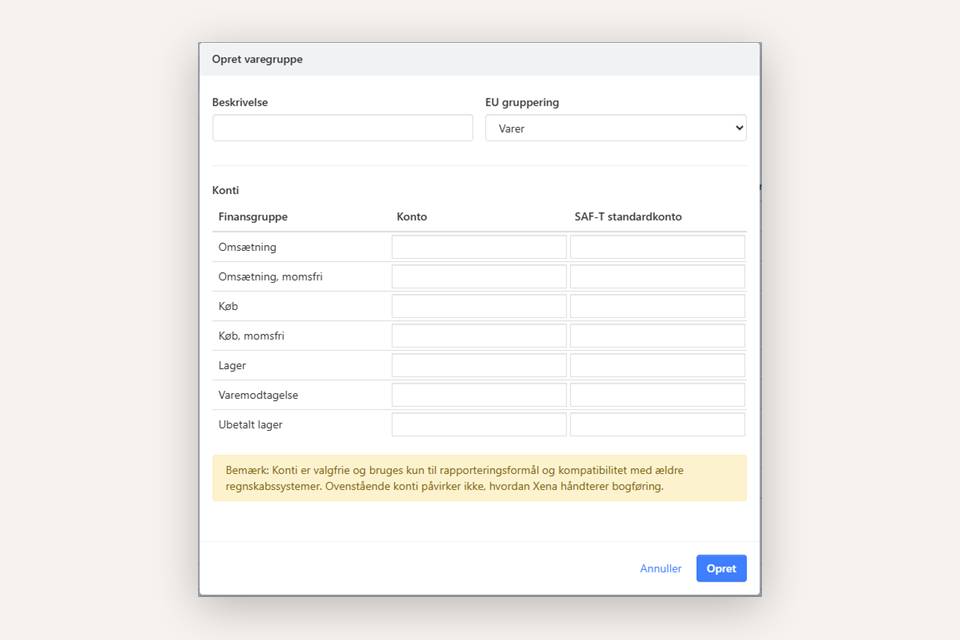The image size is (960, 640).
Task: Focus SAF-T standardkonto field for Ubetalt lager
Action: pos(657,424)
